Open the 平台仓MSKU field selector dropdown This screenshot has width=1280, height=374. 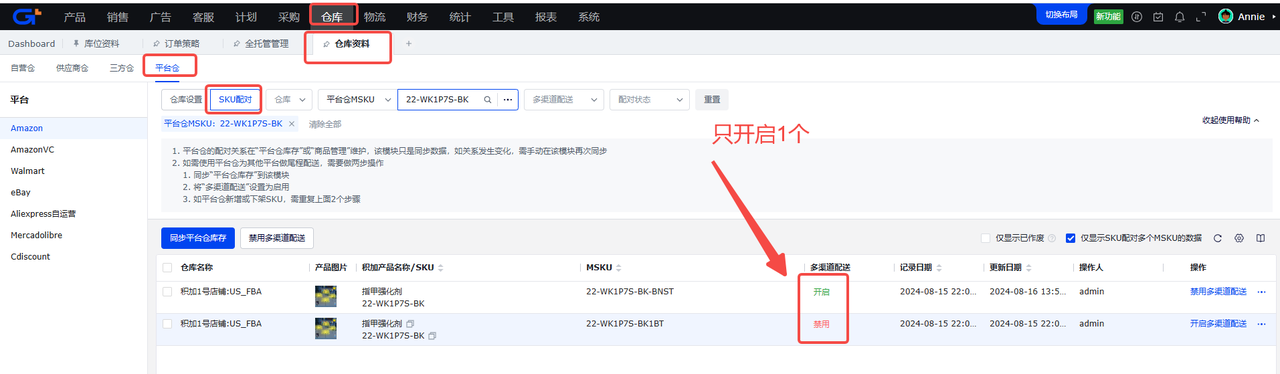tap(356, 100)
